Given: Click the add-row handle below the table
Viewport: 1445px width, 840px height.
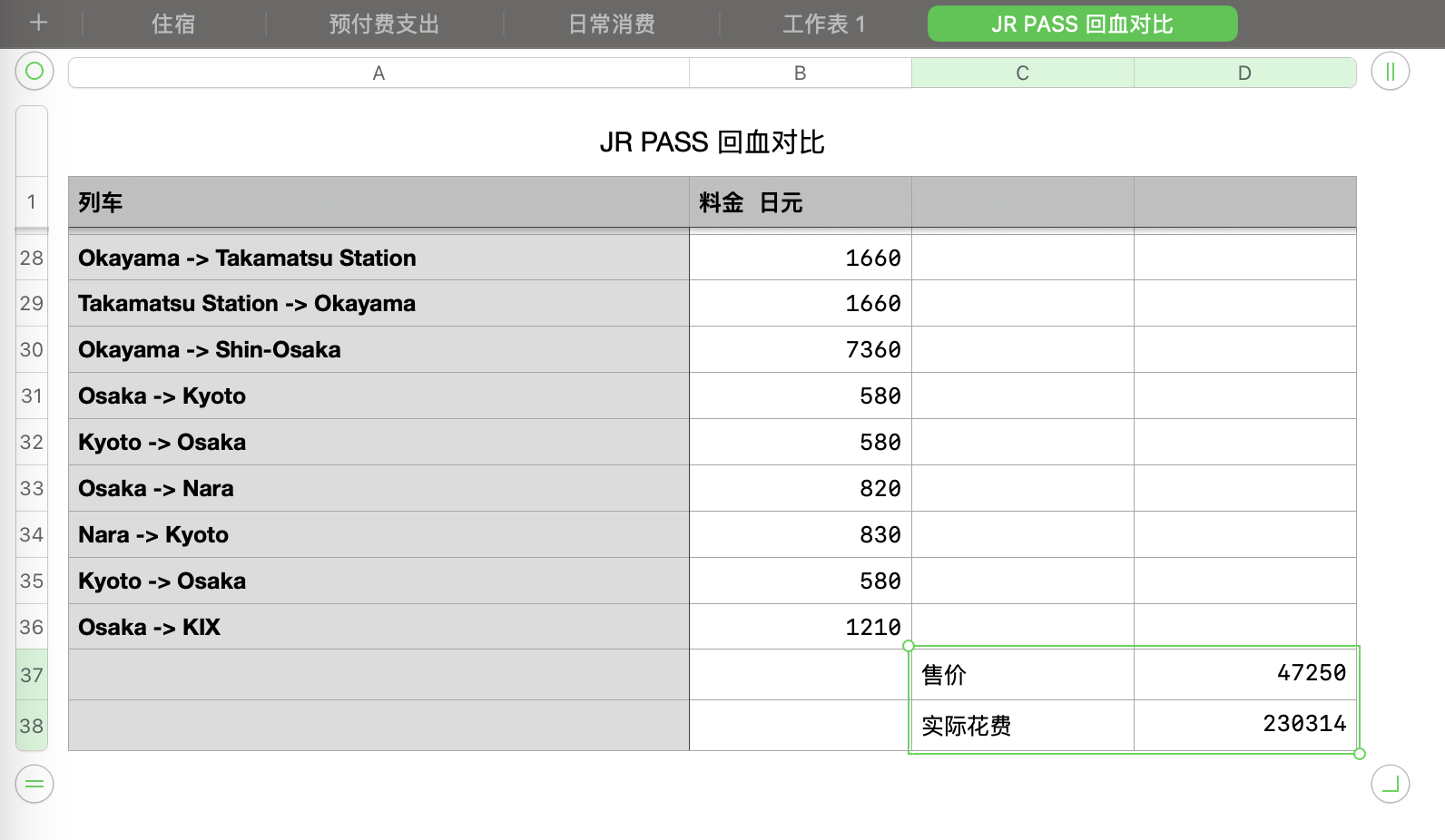Looking at the screenshot, I should coord(34,784).
